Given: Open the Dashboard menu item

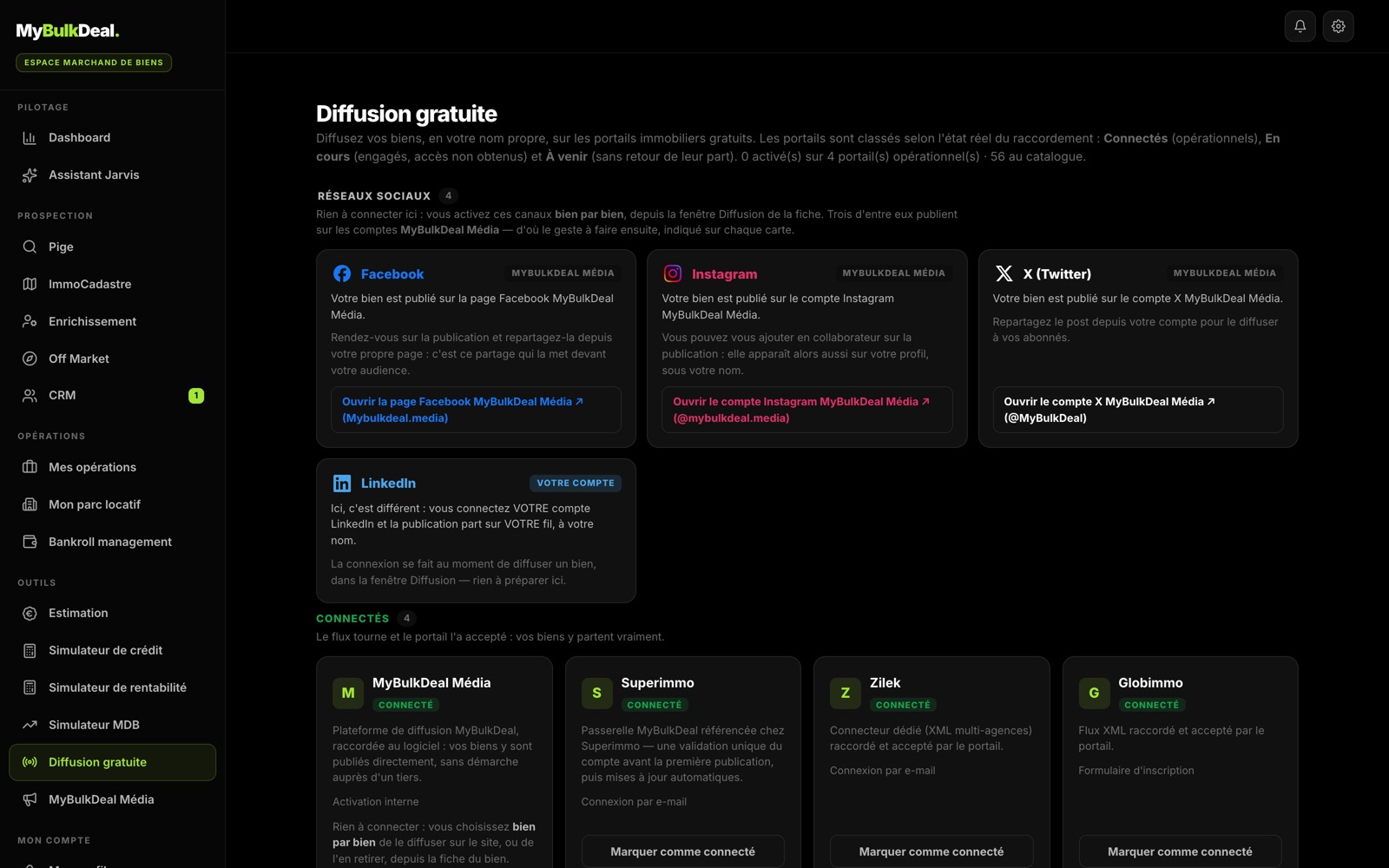Looking at the screenshot, I should pyautogui.click(x=113, y=138).
